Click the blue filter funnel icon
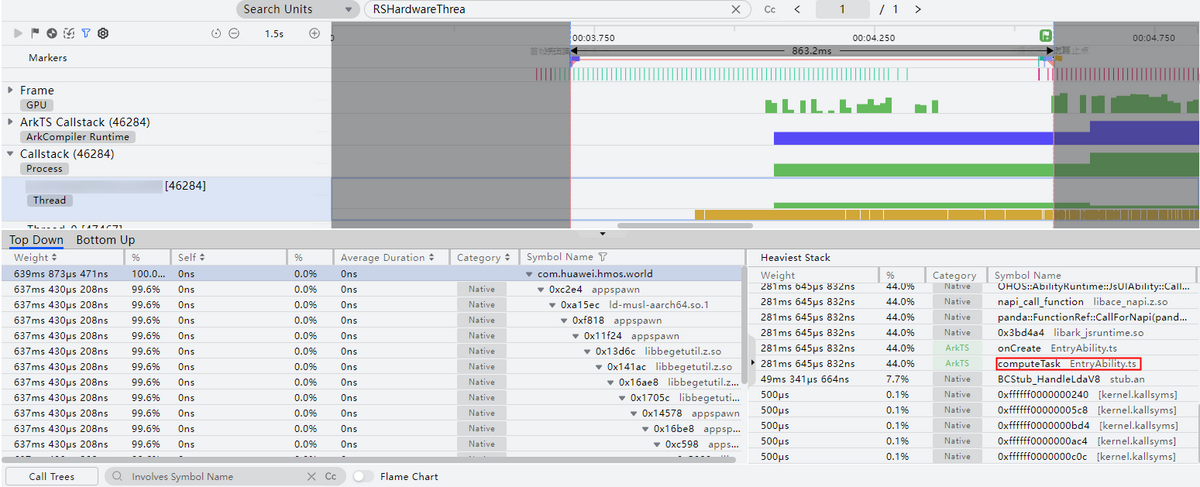The height and width of the screenshot is (487, 1200). click(85, 33)
